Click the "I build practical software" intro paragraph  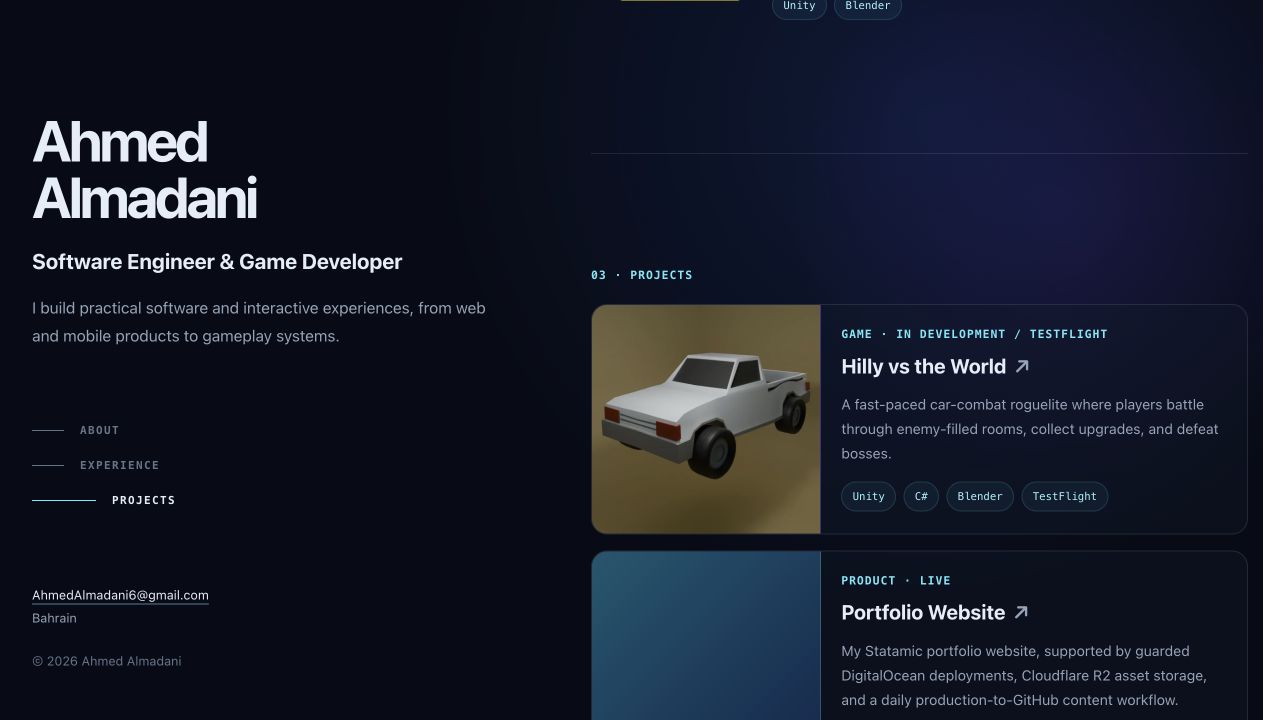pyautogui.click(x=259, y=322)
